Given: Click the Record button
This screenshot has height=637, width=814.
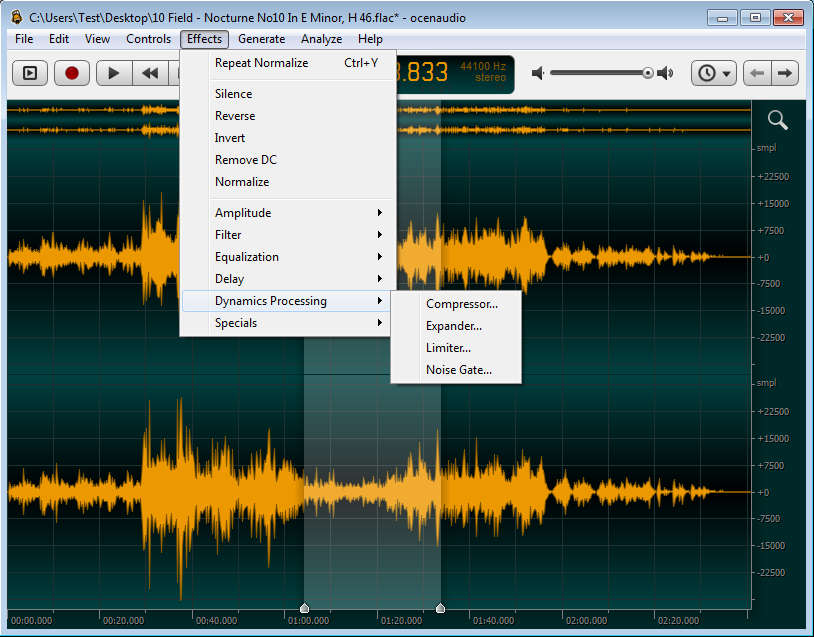Looking at the screenshot, I should (72, 73).
